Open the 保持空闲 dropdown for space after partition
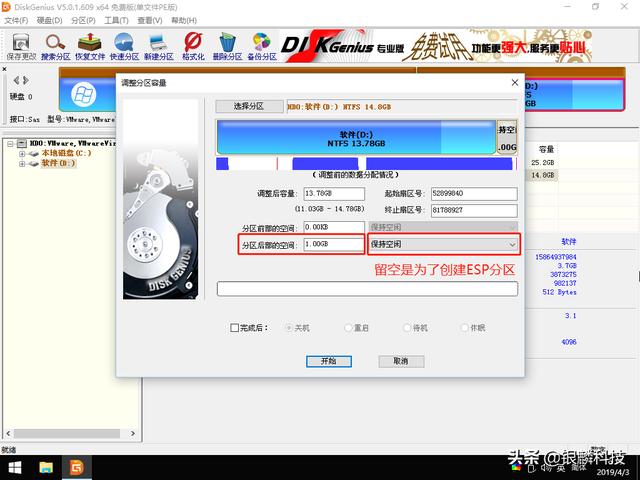The image size is (640, 480). click(444, 244)
